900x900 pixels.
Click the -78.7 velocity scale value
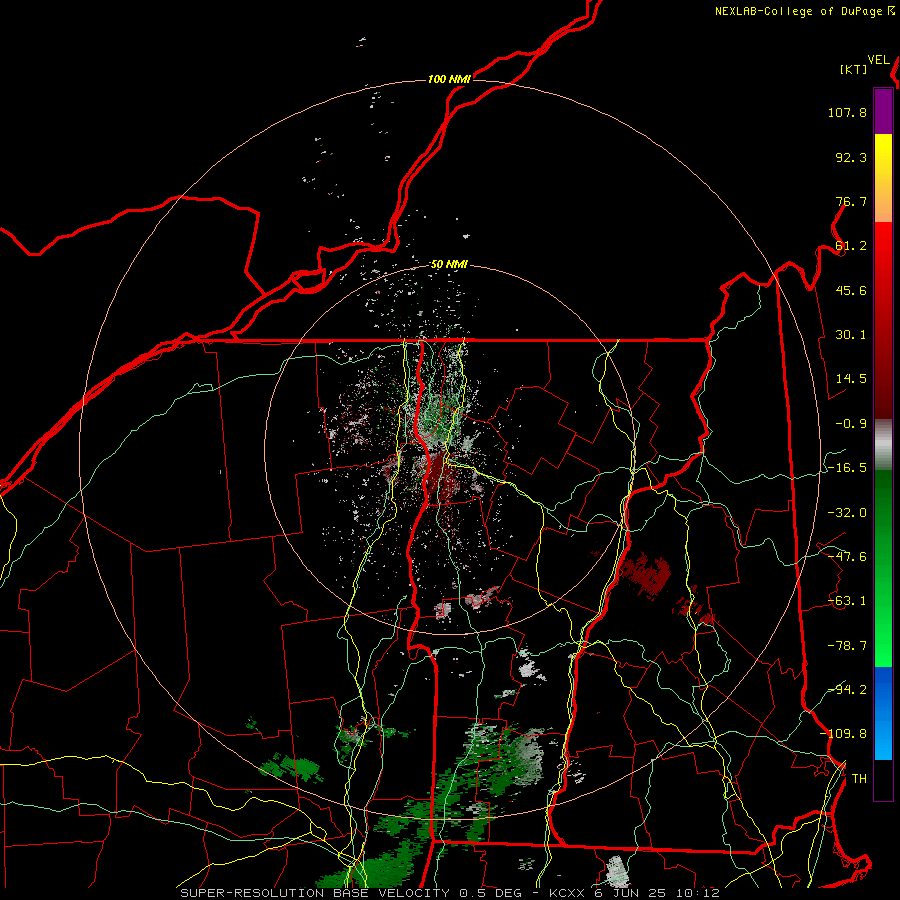847,646
